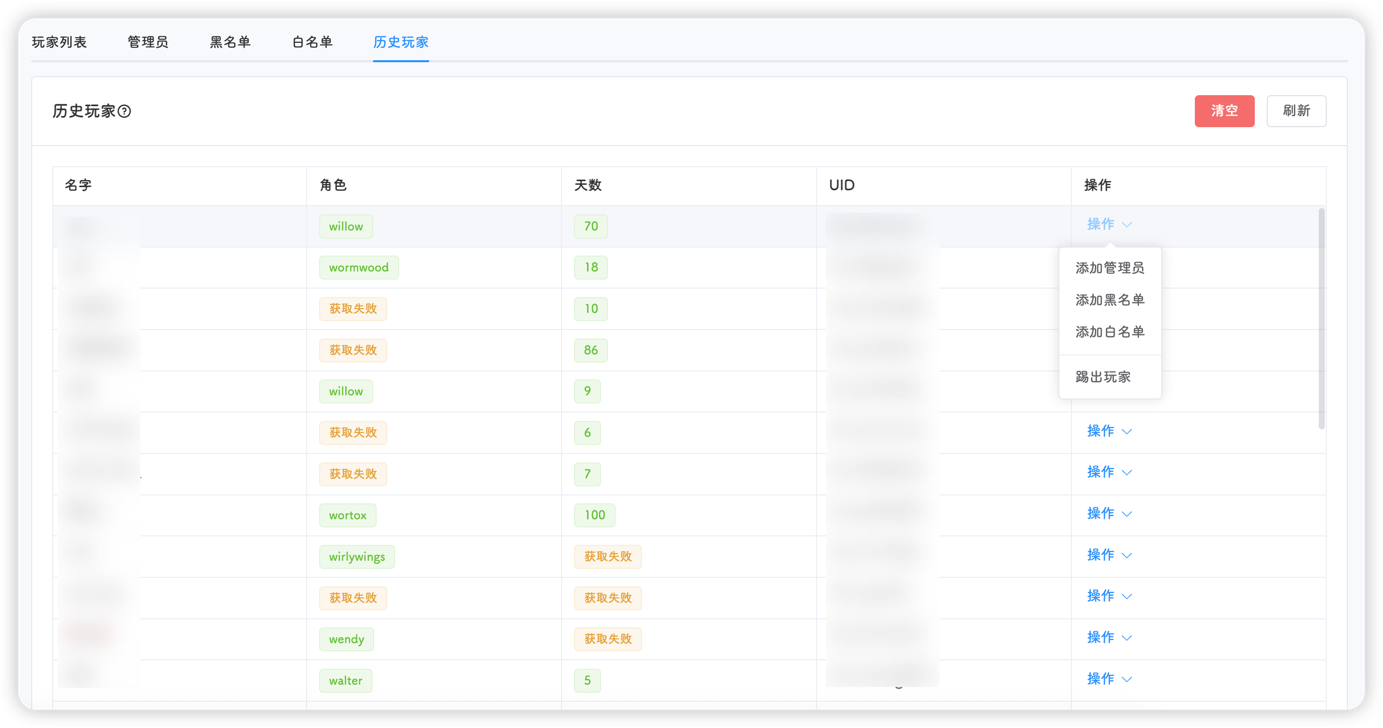Select 添加黑名单 from the open menu
Viewport: 1383px width, 728px height.
coord(1110,299)
